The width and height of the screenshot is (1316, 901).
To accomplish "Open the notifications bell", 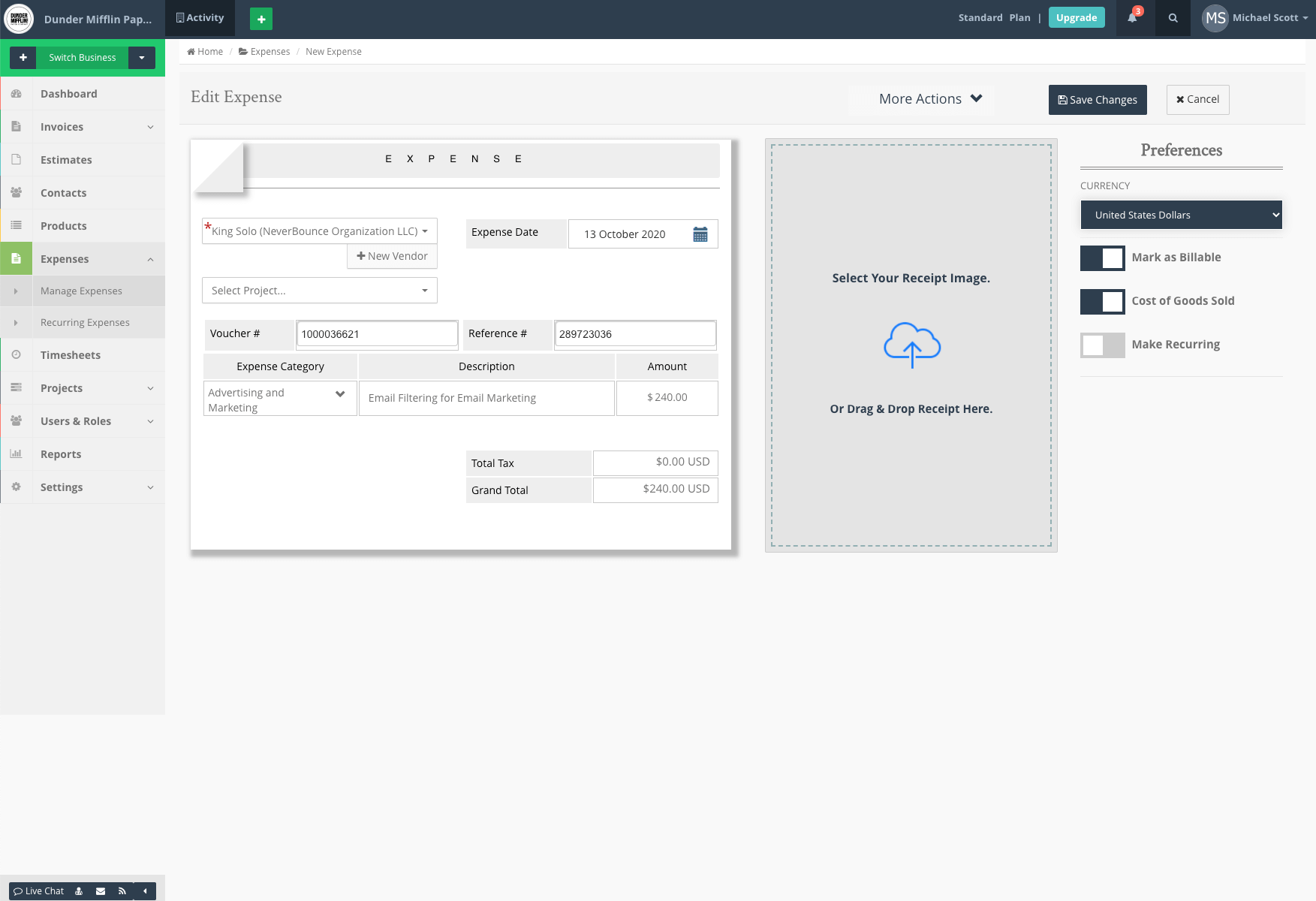I will [x=1132, y=18].
